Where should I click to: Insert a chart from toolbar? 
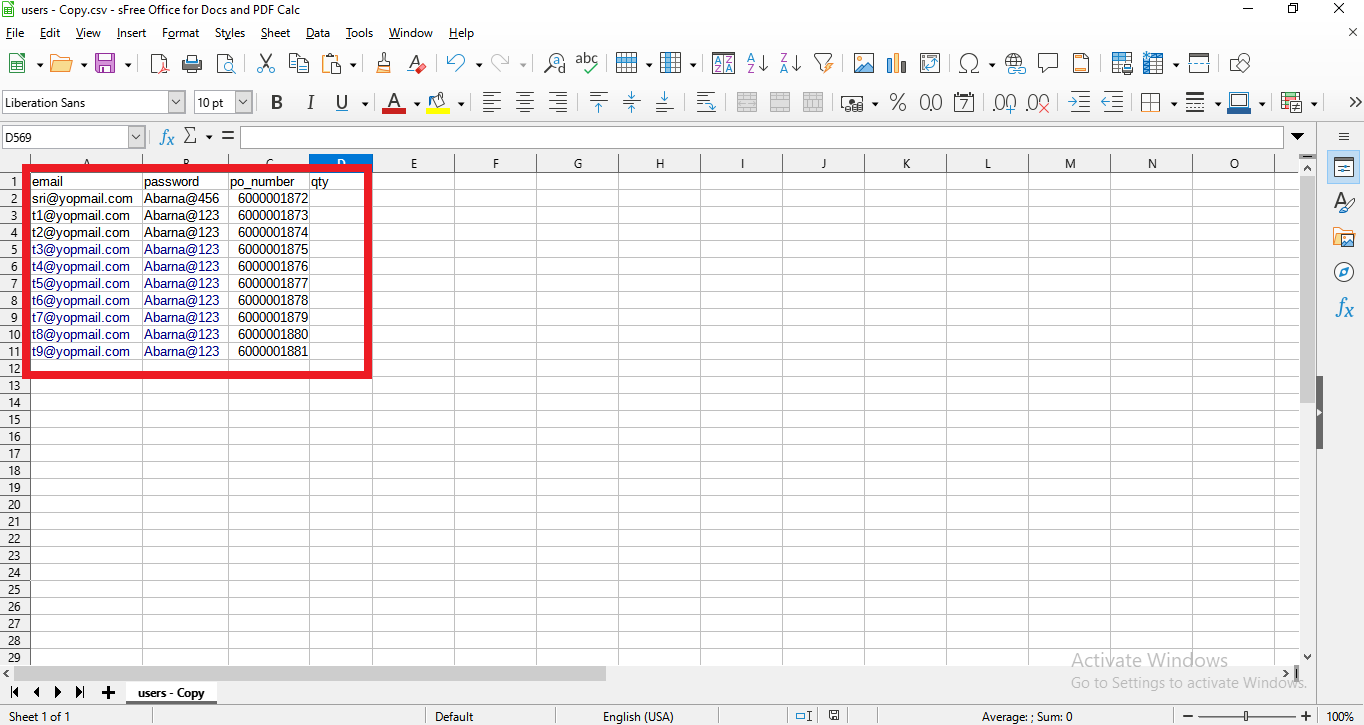(897, 64)
